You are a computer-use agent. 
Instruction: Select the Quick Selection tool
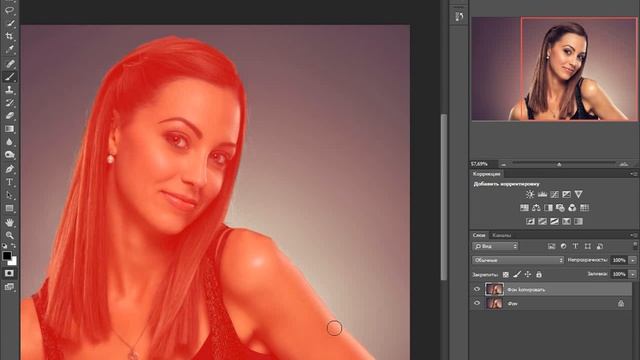pyautogui.click(x=9, y=23)
